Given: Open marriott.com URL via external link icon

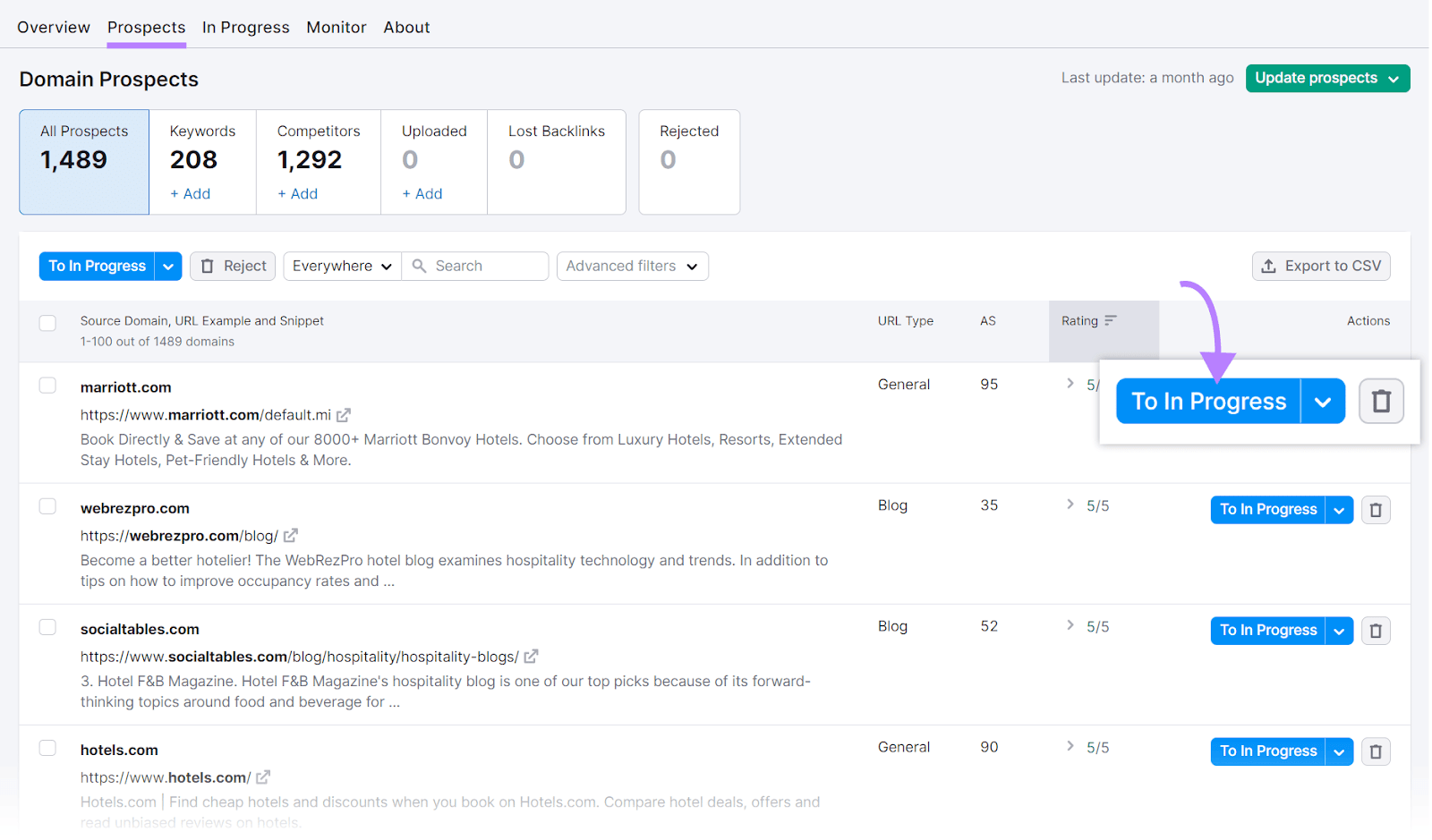Looking at the screenshot, I should pyautogui.click(x=344, y=415).
